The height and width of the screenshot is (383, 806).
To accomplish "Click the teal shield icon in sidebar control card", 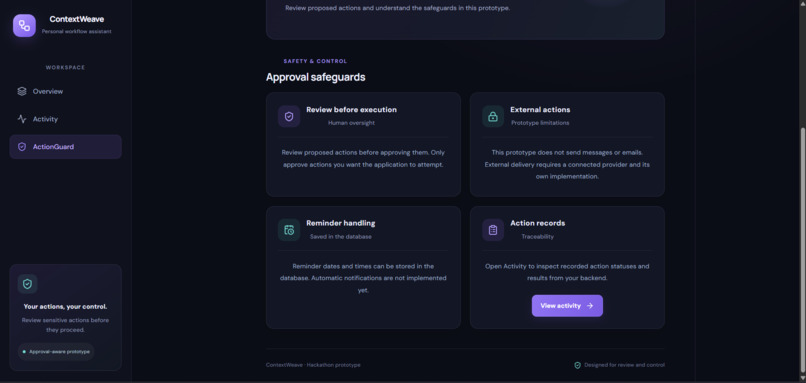I will [27, 284].
